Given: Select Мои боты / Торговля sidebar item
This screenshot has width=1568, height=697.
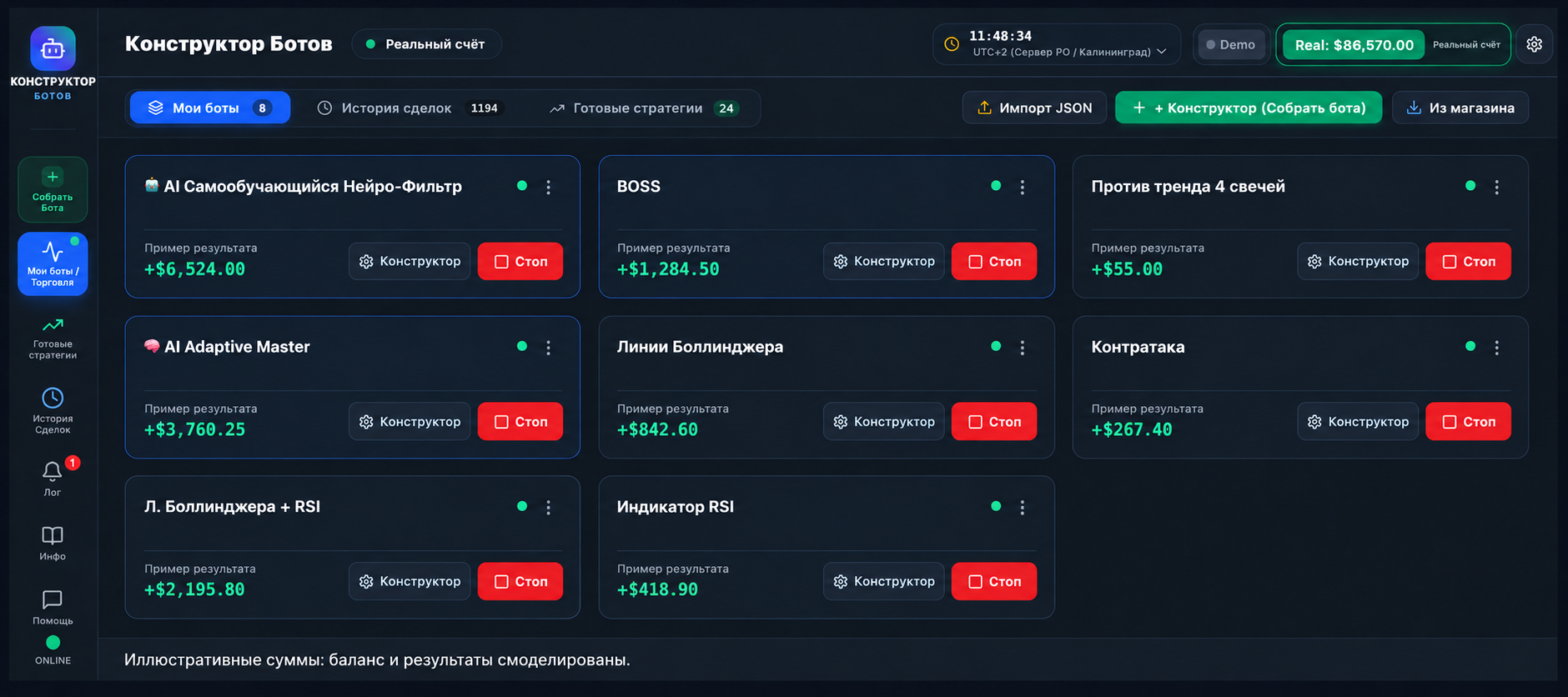Looking at the screenshot, I should pos(53,264).
